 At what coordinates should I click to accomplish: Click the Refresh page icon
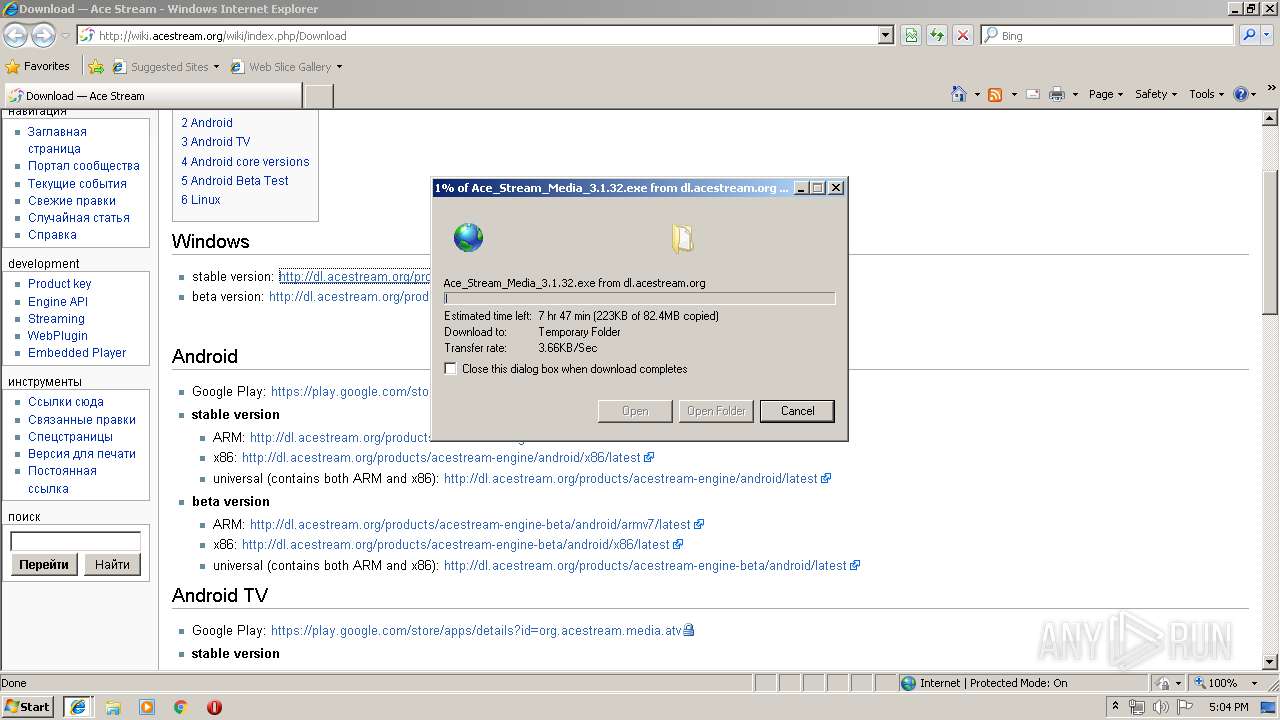click(937, 35)
